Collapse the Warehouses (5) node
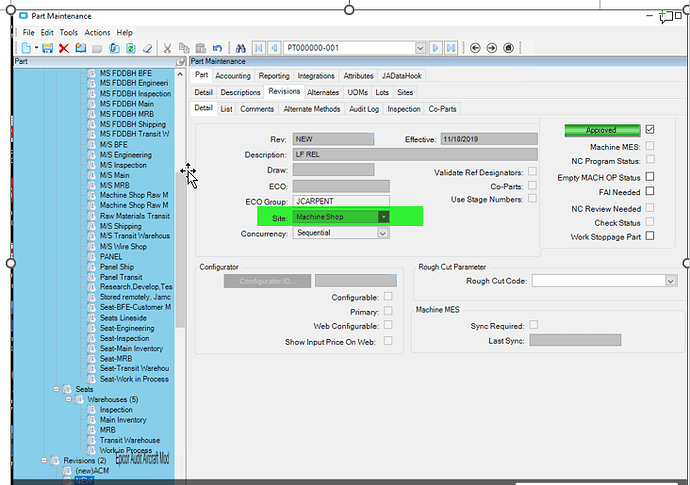Image resolution: width=690 pixels, height=485 pixels. click(x=68, y=399)
